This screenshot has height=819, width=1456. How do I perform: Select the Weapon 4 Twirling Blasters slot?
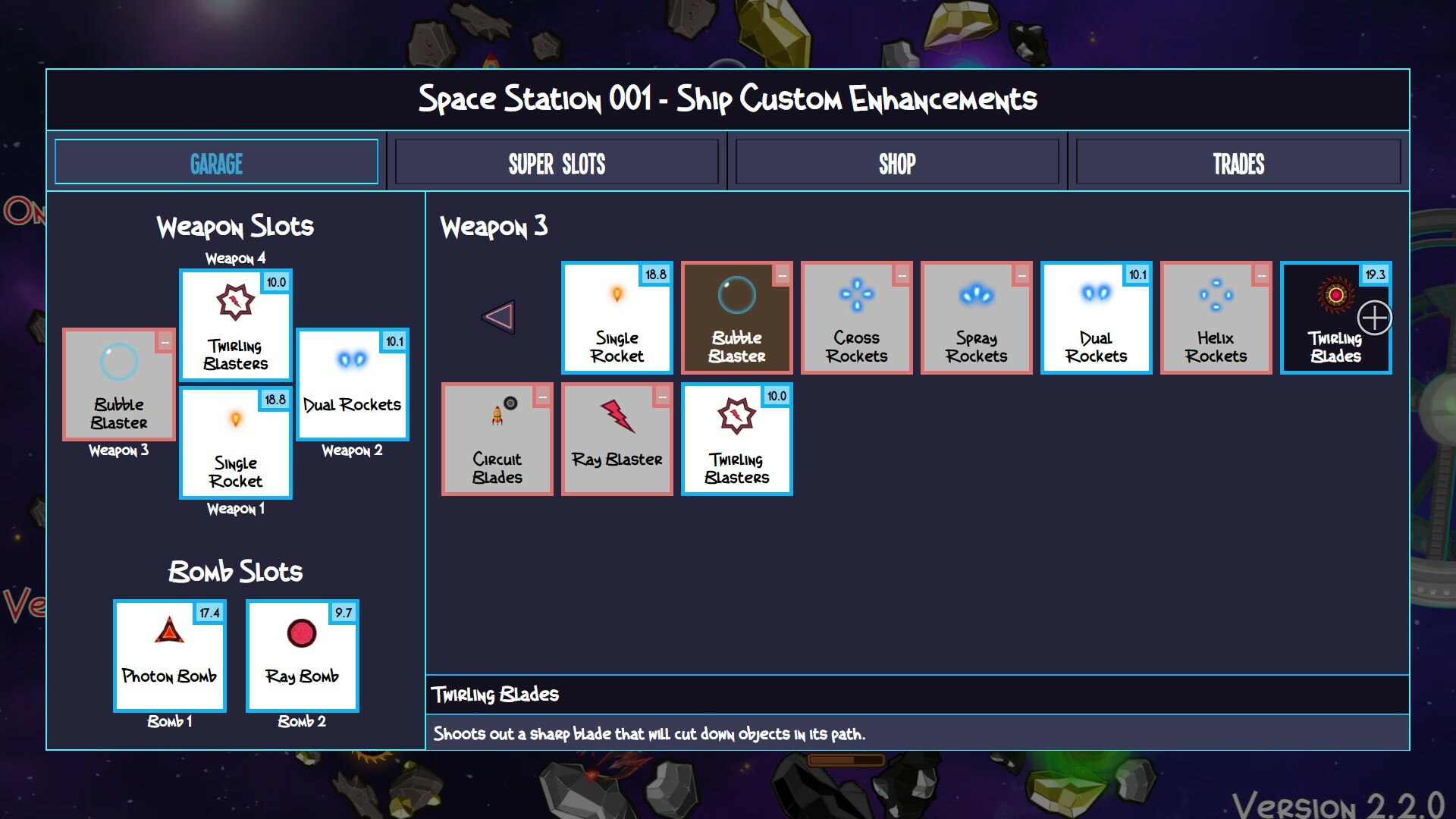236,325
